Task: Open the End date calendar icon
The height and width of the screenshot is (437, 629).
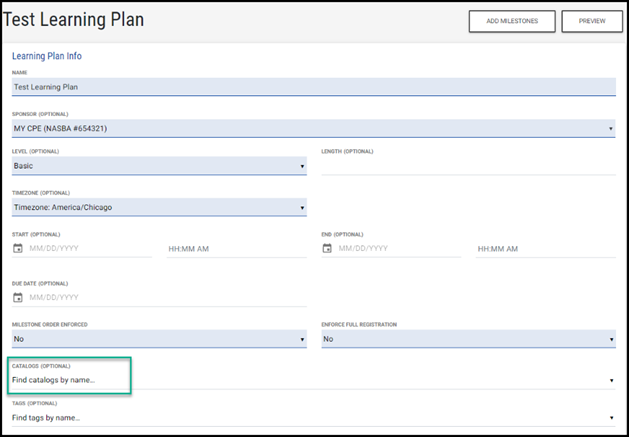Action: pyautogui.click(x=327, y=248)
